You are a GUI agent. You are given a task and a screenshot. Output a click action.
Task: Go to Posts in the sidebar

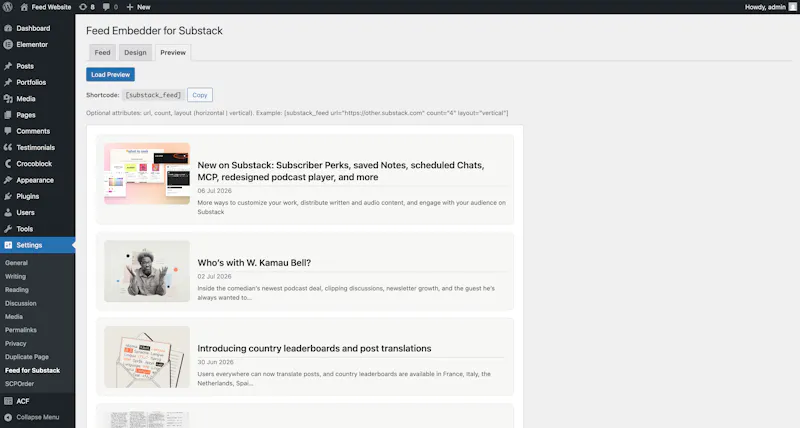point(25,66)
